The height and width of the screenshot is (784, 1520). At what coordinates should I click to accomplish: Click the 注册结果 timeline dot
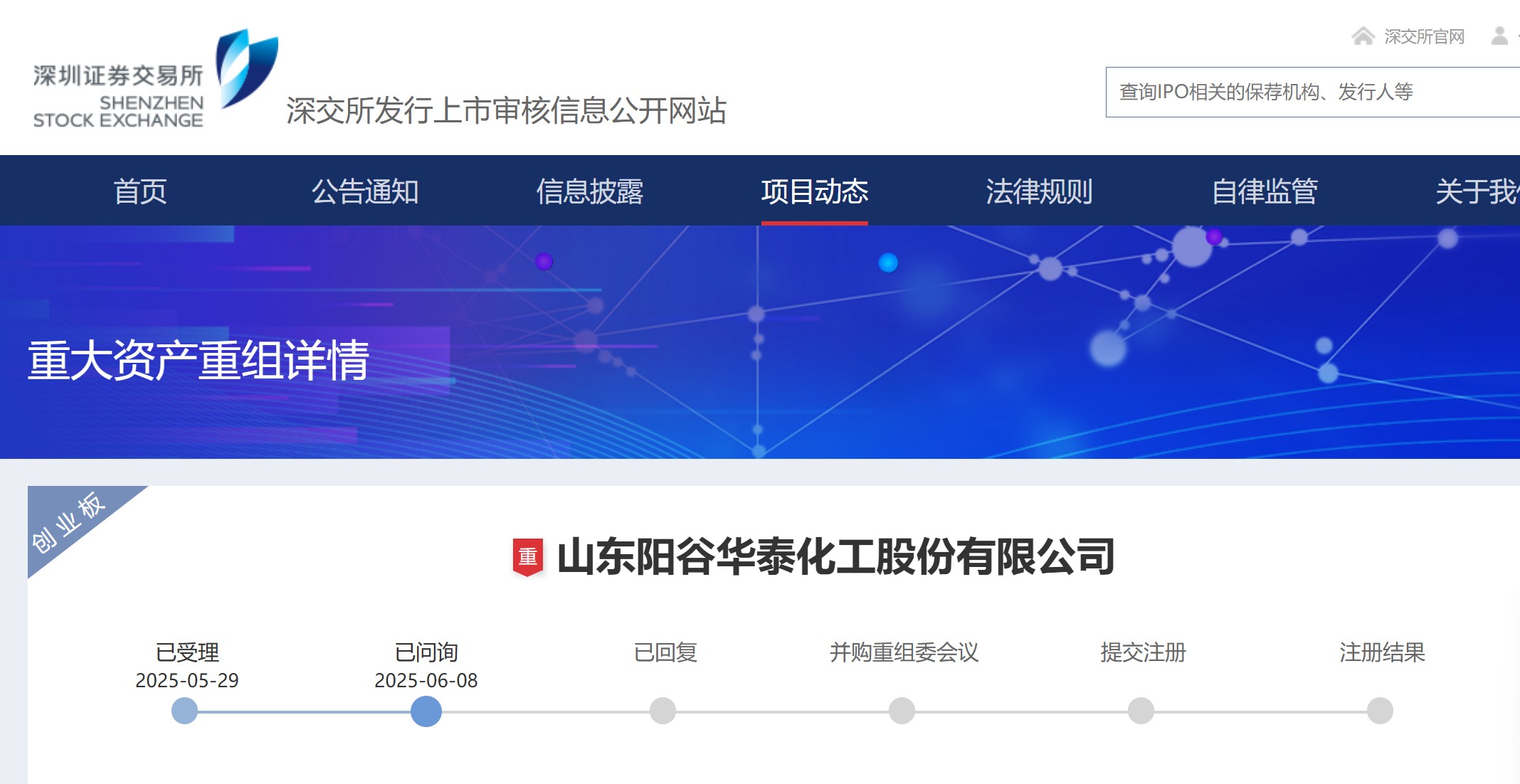point(1380,711)
